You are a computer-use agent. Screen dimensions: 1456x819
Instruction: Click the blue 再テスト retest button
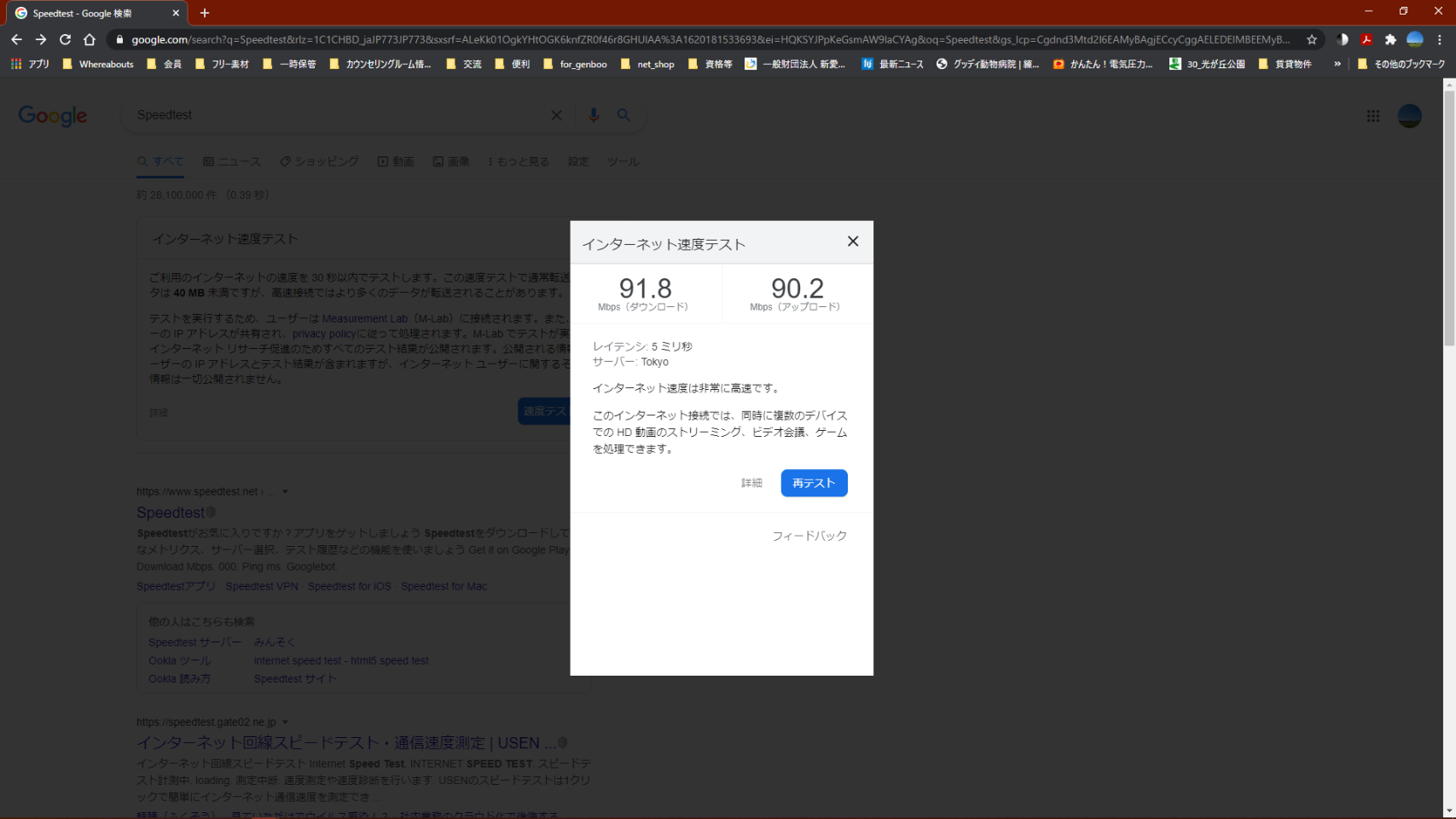point(814,483)
